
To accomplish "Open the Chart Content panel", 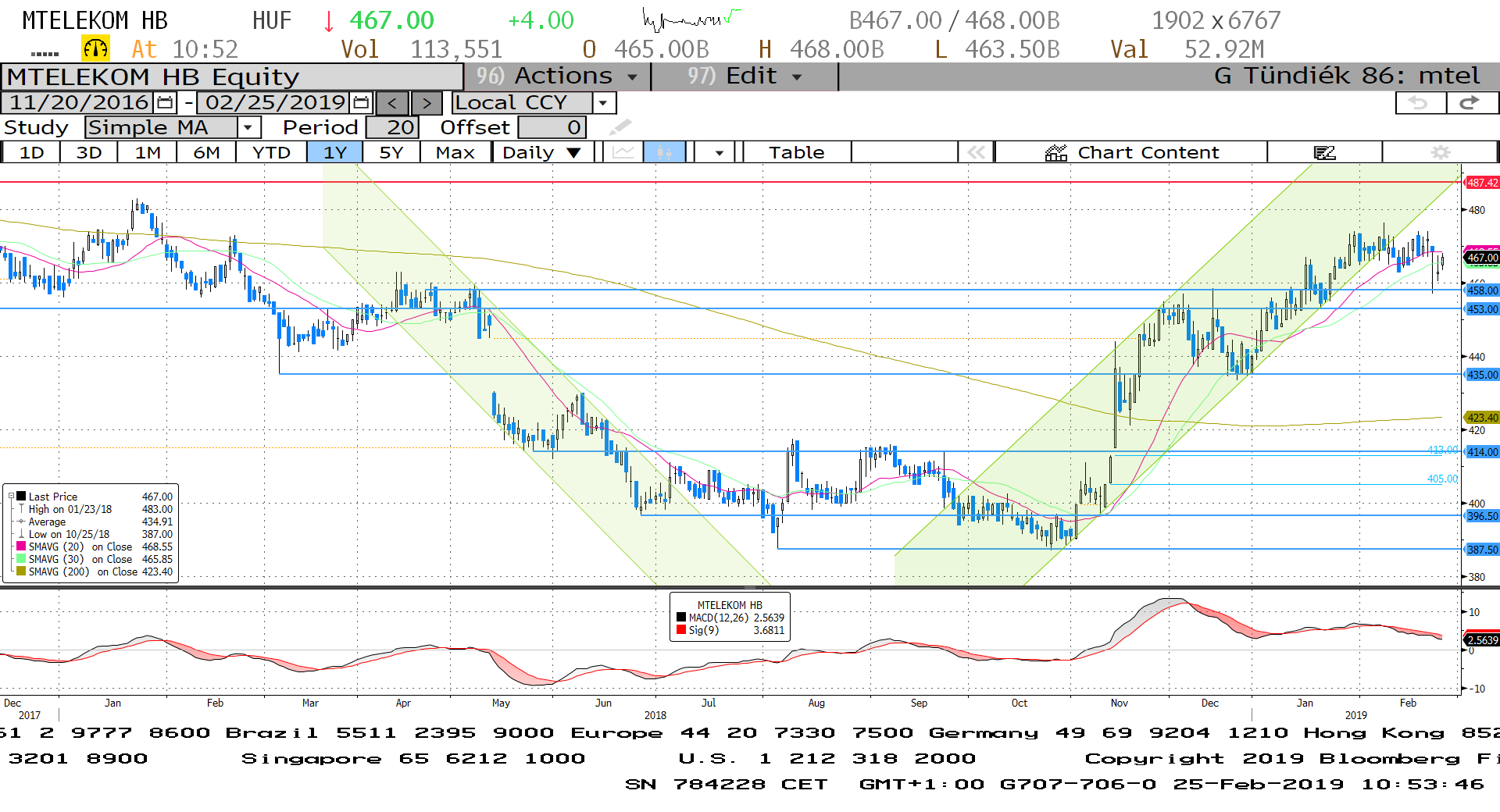I will tap(1131, 152).
